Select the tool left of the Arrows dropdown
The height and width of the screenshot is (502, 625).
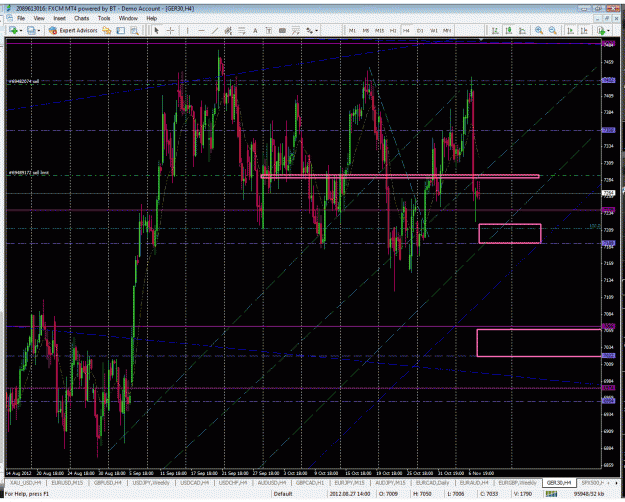296,30
